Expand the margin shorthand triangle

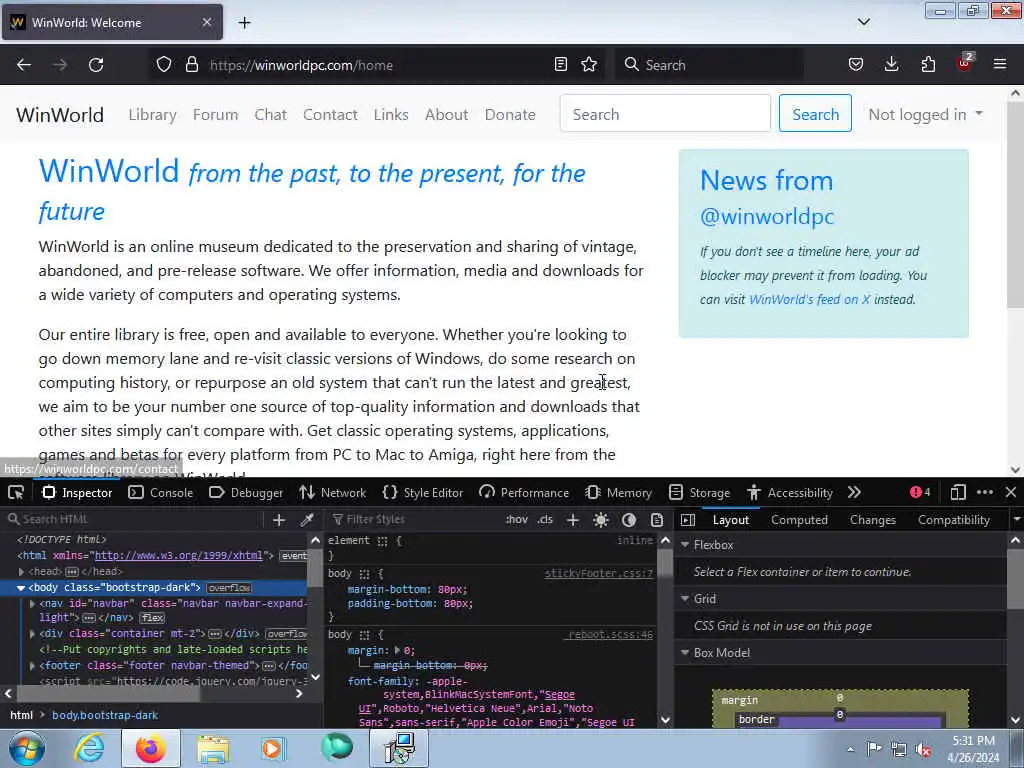(398, 650)
